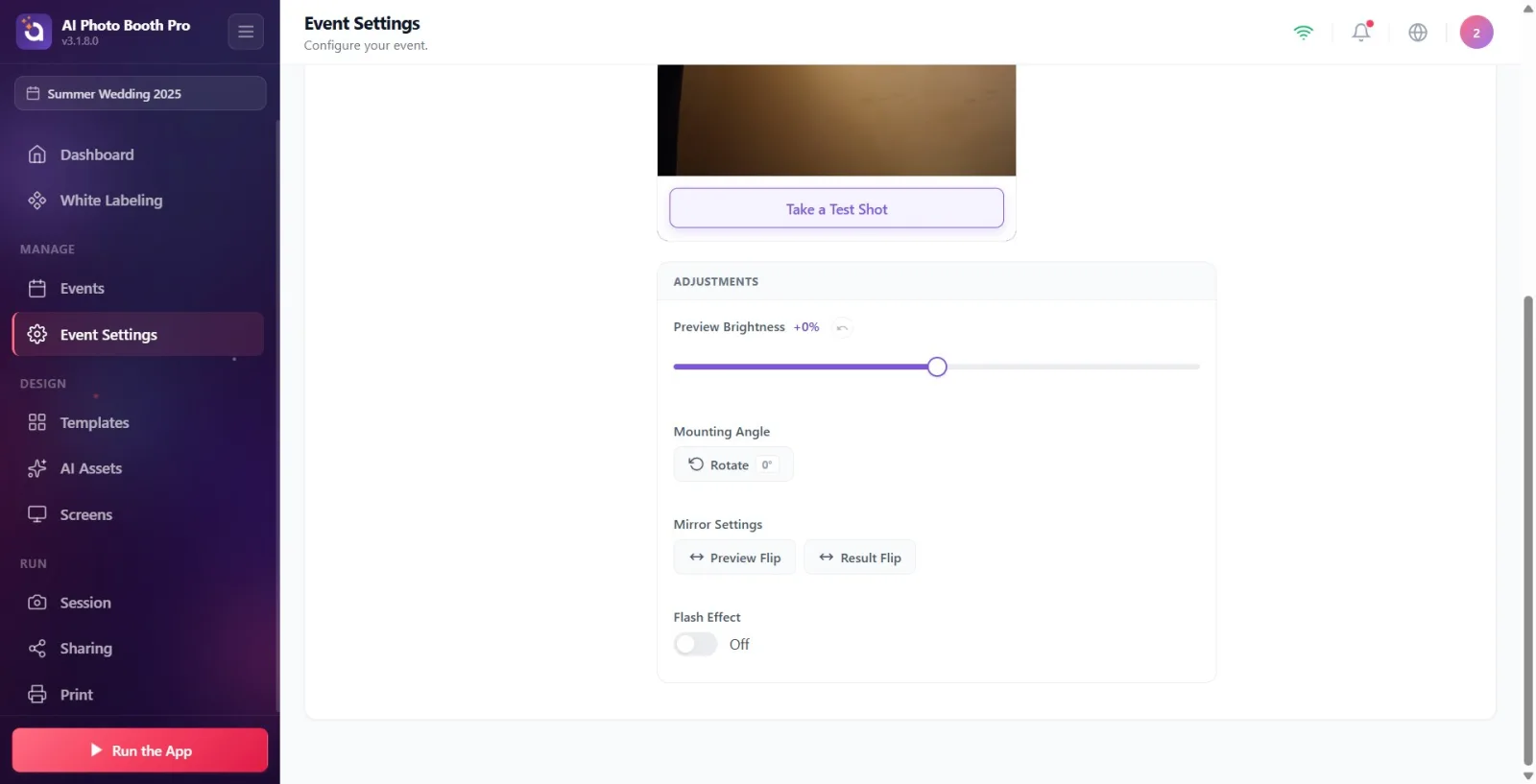Screen dimensions: 1536x784
Task: Toggle the Result Flip mirror setting
Action: pyautogui.click(x=859, y=558)
